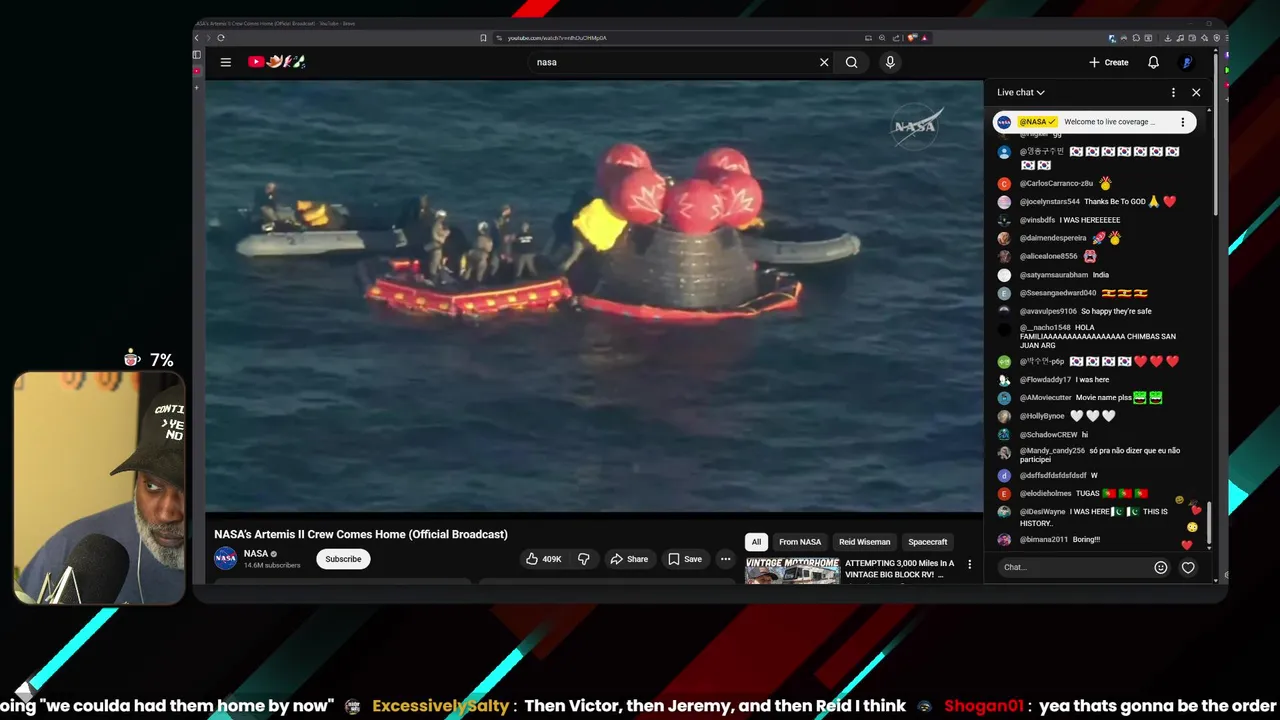Click the youtube.com address bar URL
This screenshot has width=1280, height=720.
pyautogui.click(x=557, y=38)
